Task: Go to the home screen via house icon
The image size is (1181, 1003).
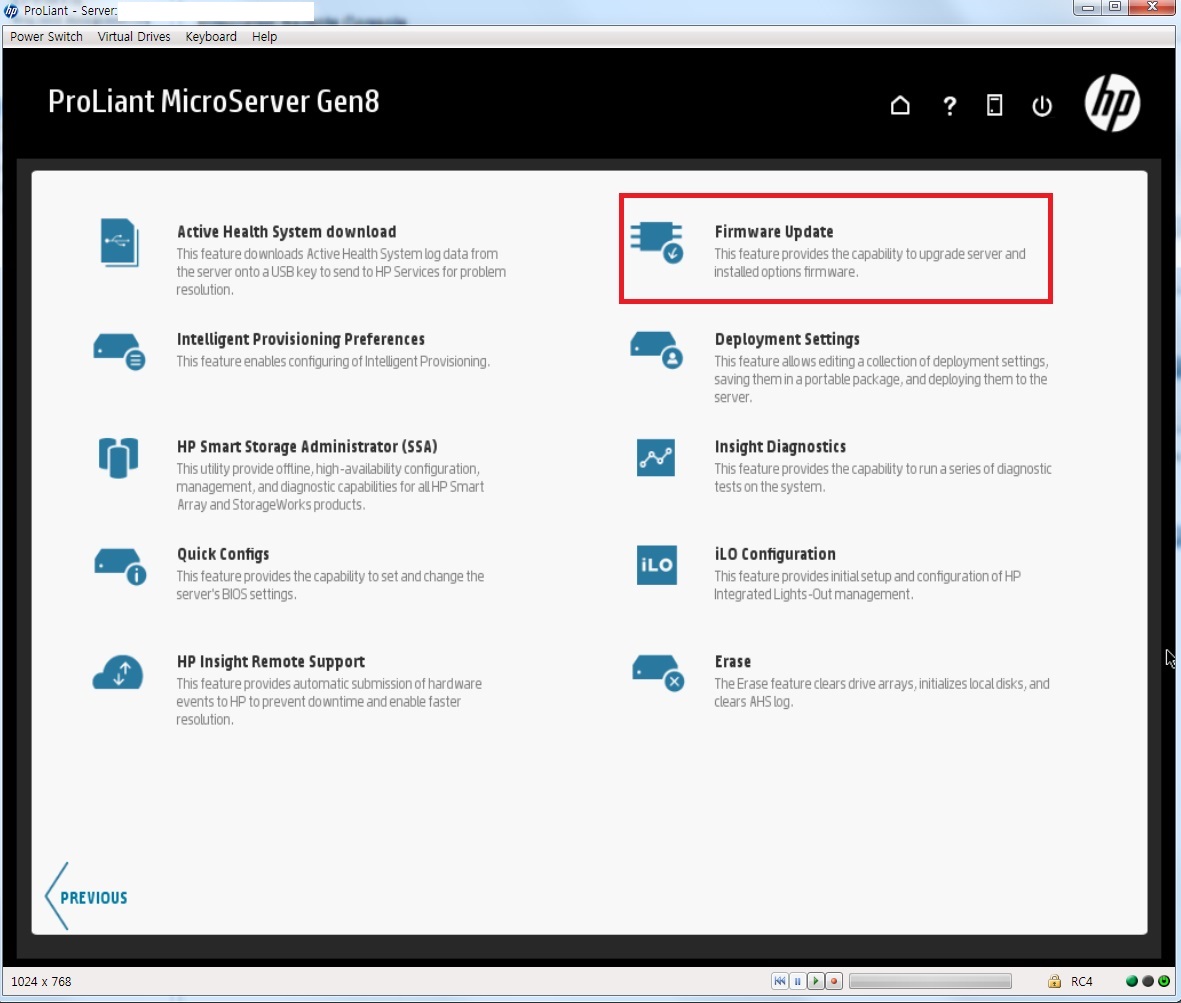Action: click(x=900, y=105)
